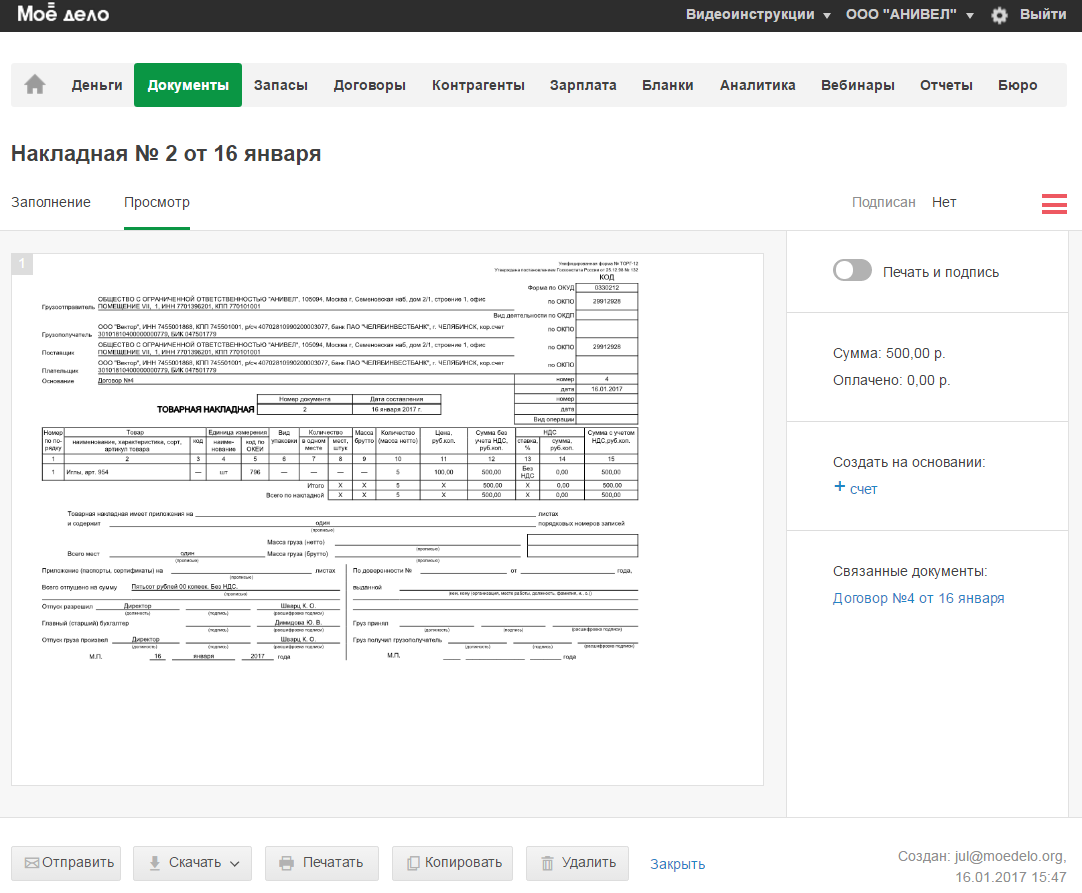Screen dimensions: 1082x893
Task: Send document via Отправить envelope button
Action: click(66, 863)
